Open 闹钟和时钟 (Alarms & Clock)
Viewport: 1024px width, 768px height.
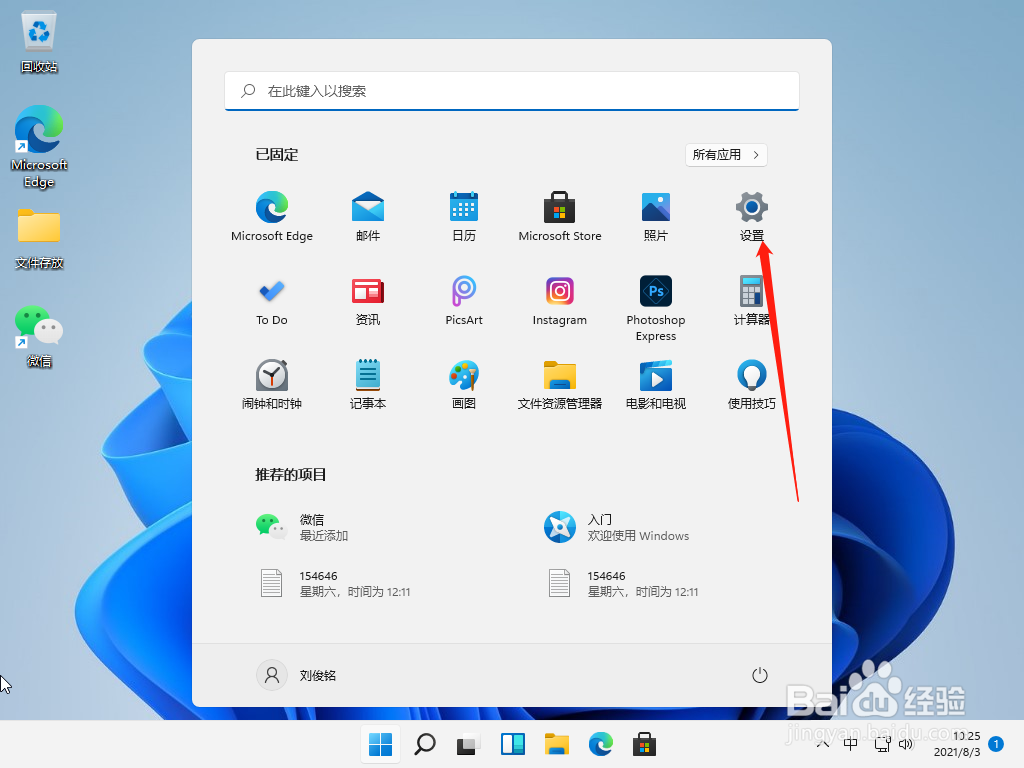[271, 383]
